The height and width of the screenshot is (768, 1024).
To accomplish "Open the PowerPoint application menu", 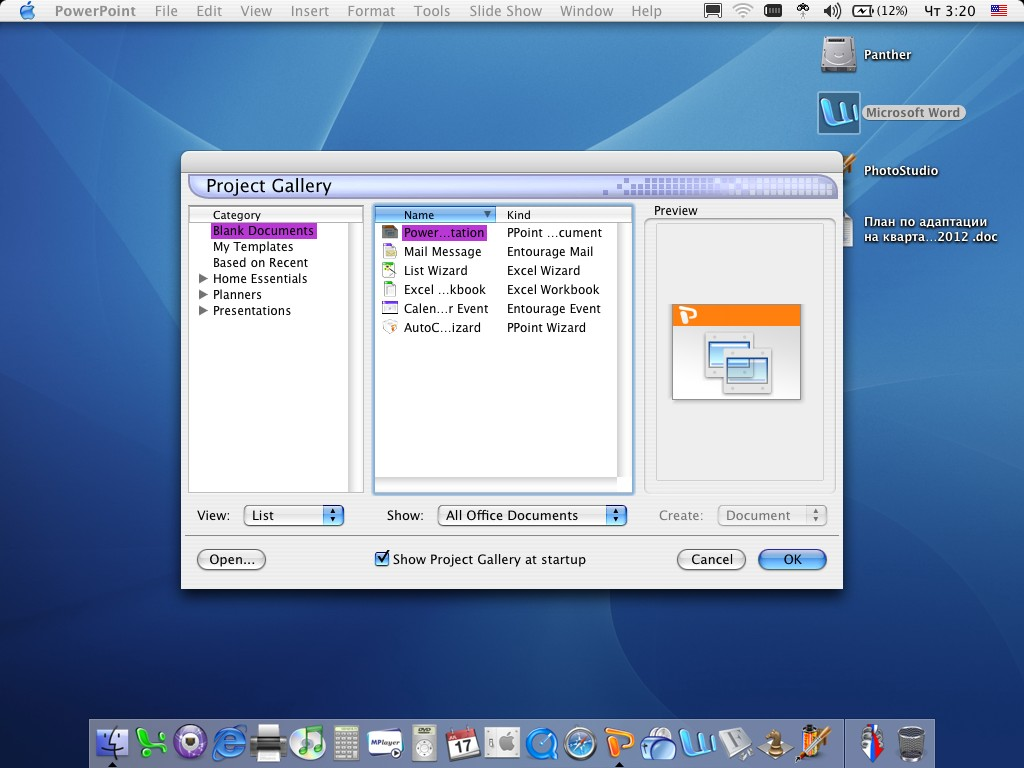I will 95,10.
